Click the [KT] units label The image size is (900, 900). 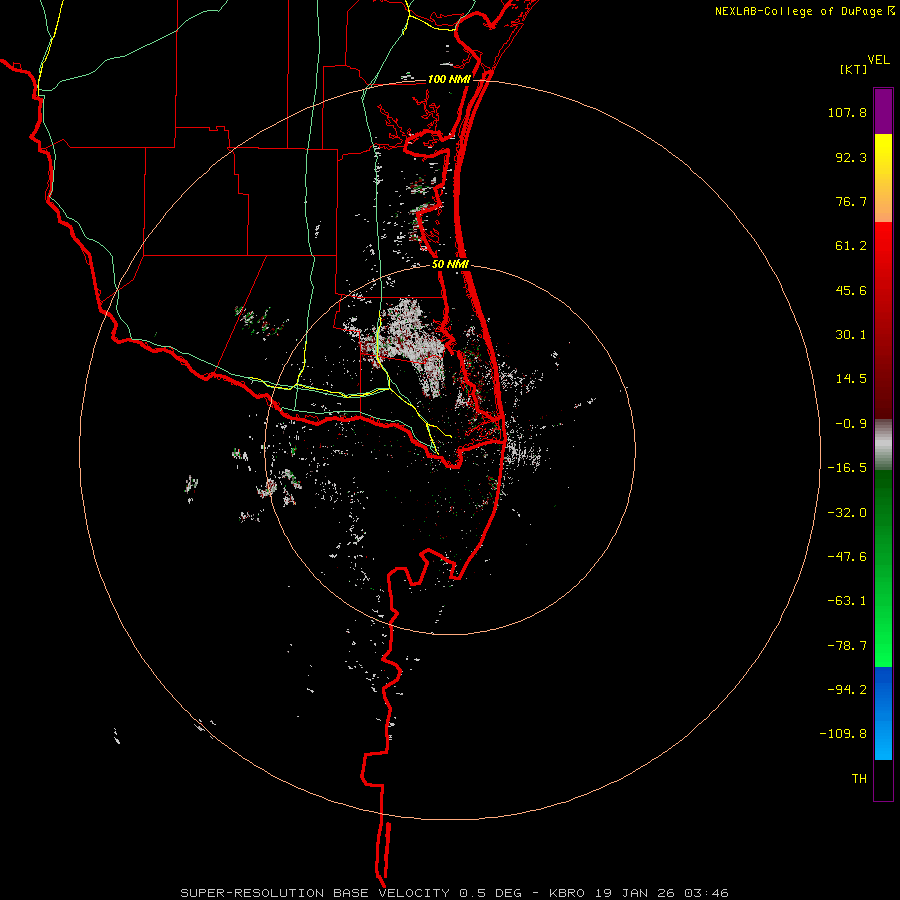(853, 69)
